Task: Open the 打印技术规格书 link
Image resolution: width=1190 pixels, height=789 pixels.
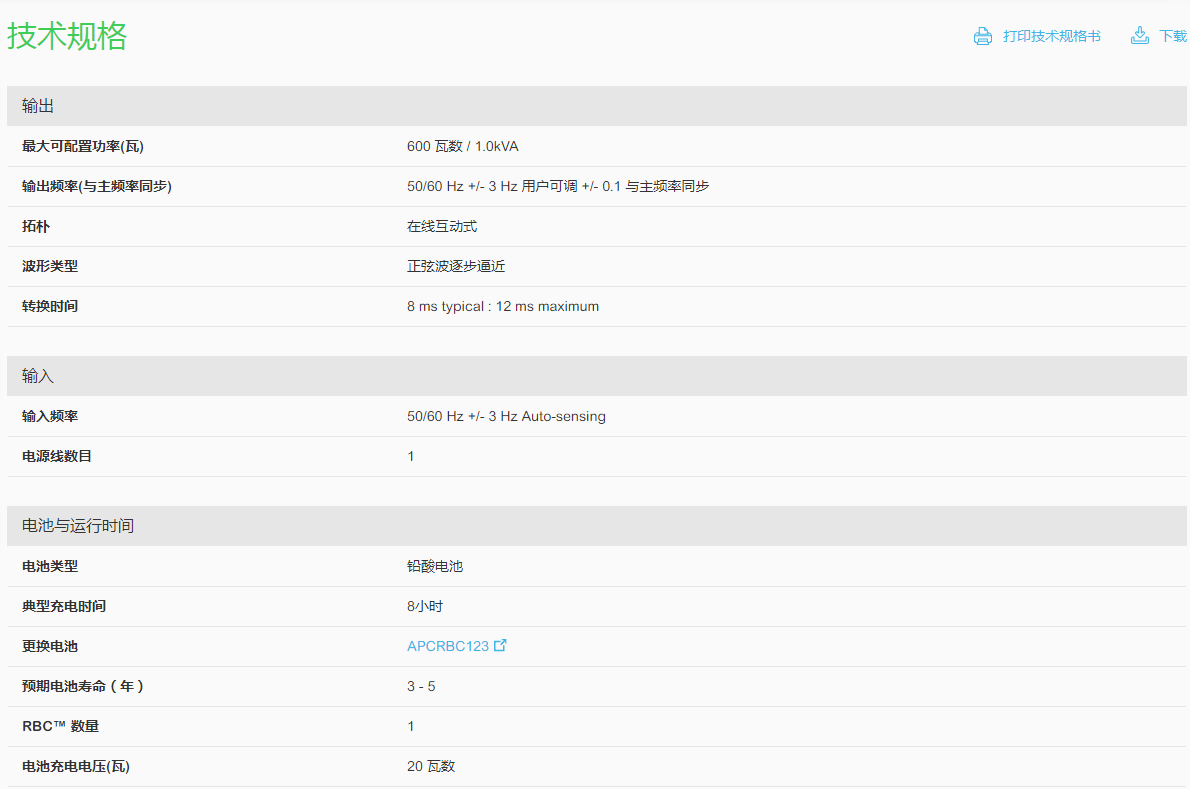Action: click(1051, 36)
